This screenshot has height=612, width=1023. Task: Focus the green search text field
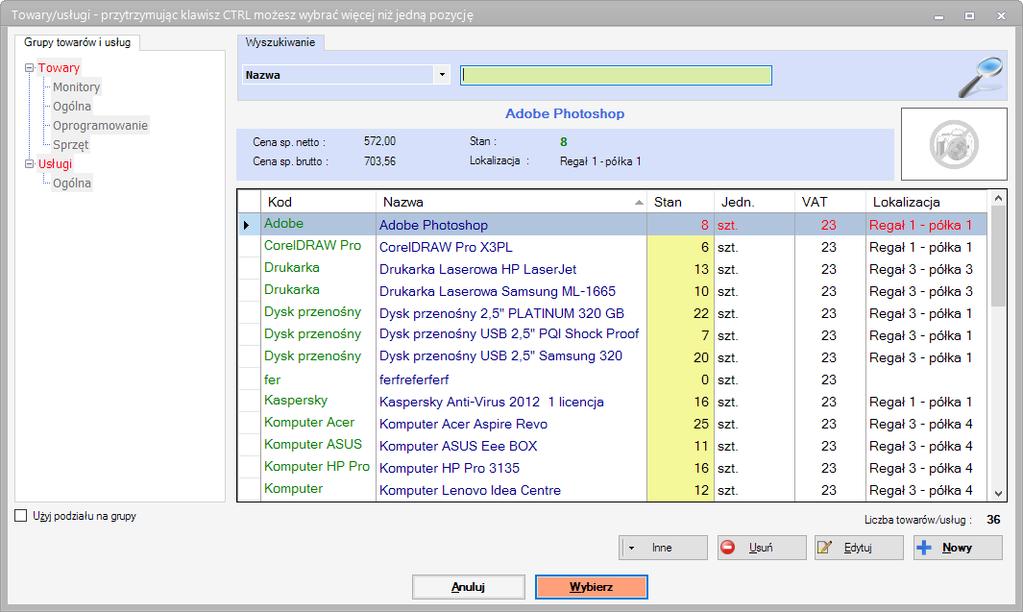(x=616, y=75)
